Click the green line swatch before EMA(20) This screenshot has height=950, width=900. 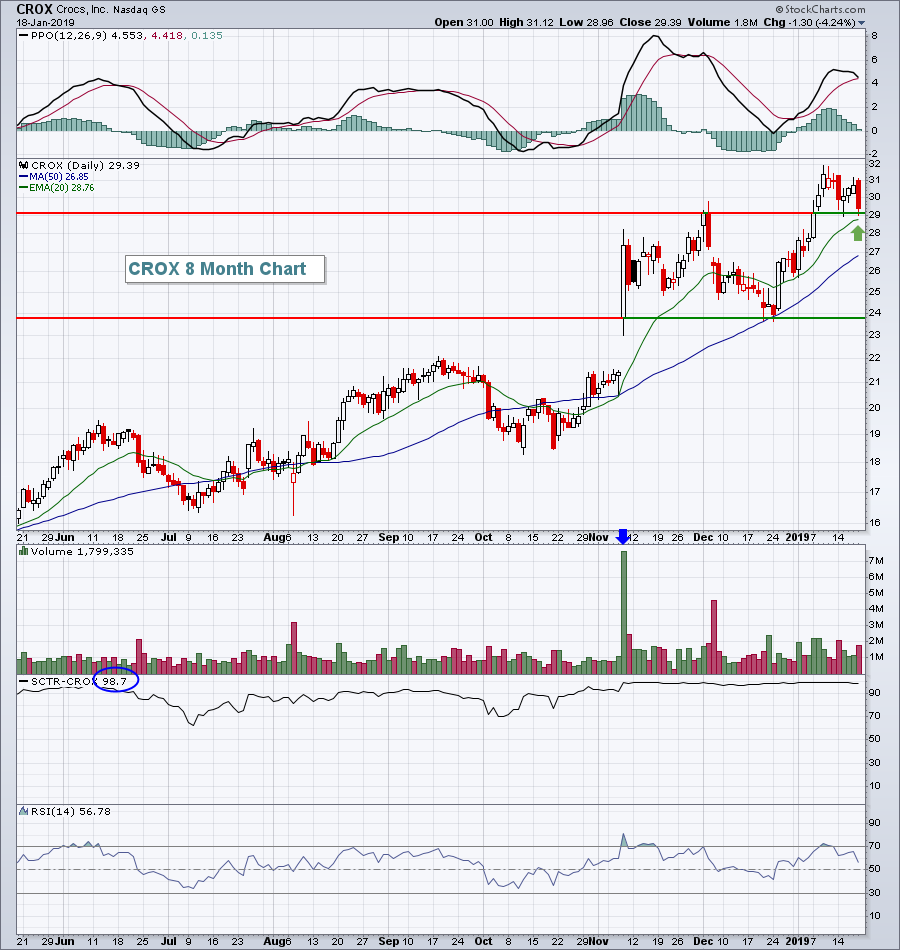[x=24, y=188]
